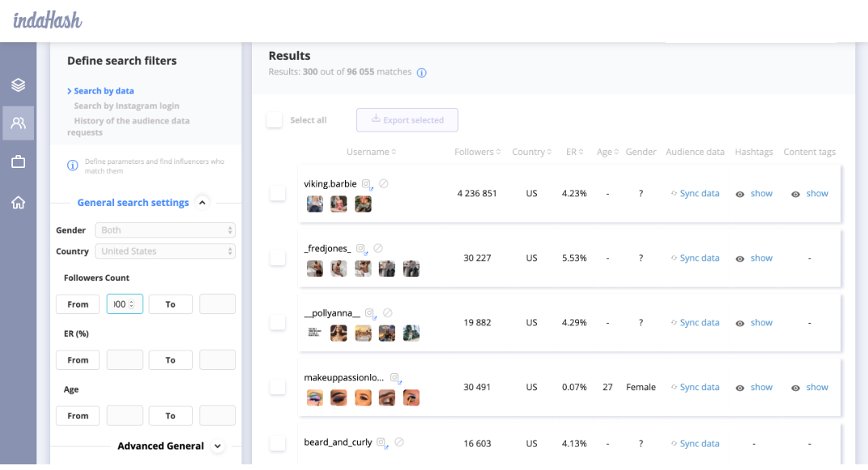Click eye icon for _fredjones_ hashtags
The image size is (868, 470).
pos(740,259)
